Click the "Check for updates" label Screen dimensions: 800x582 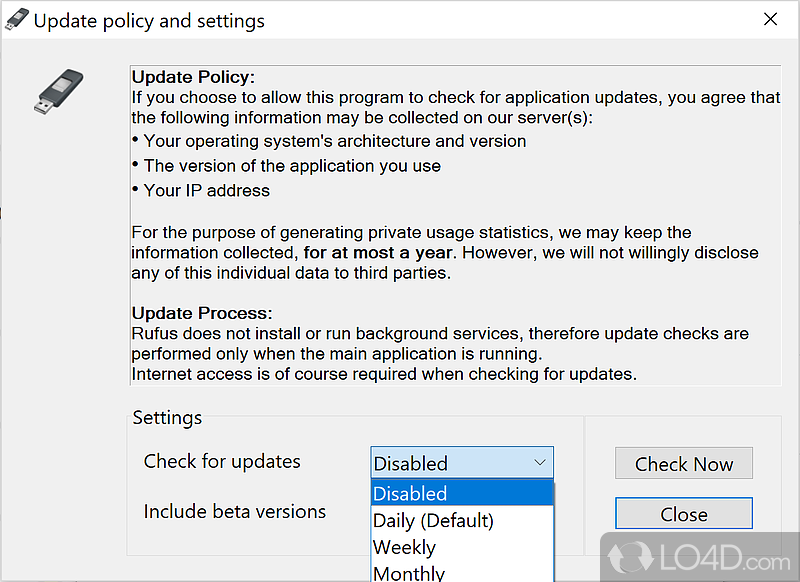click(222, 461)
